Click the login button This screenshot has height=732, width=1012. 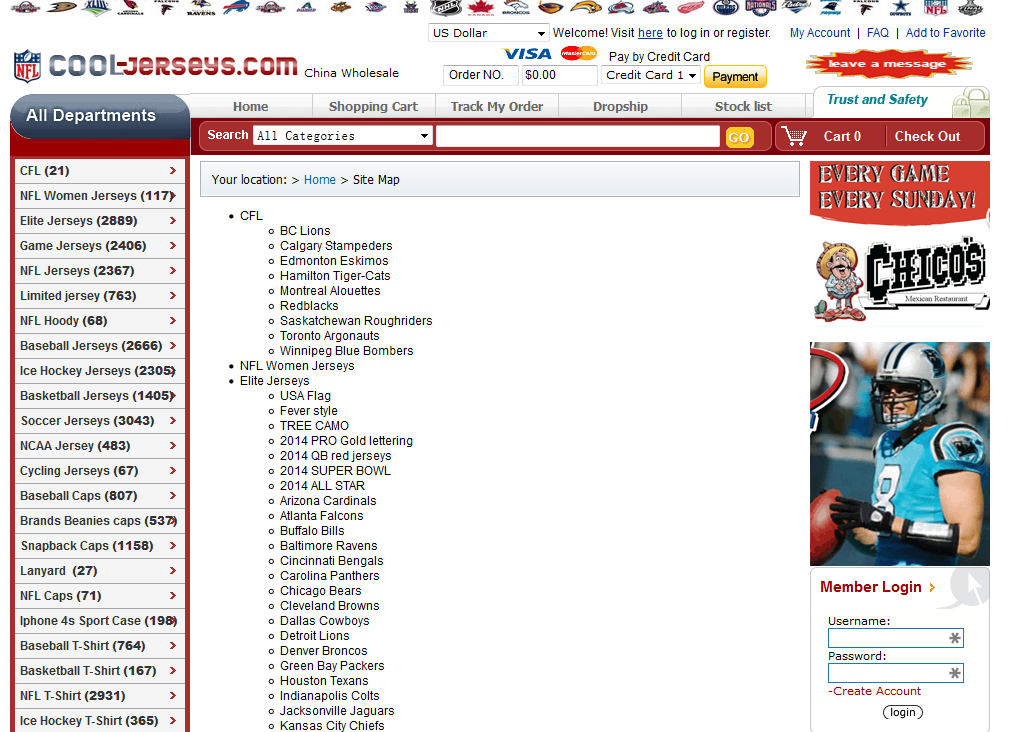tap(902, 712)
